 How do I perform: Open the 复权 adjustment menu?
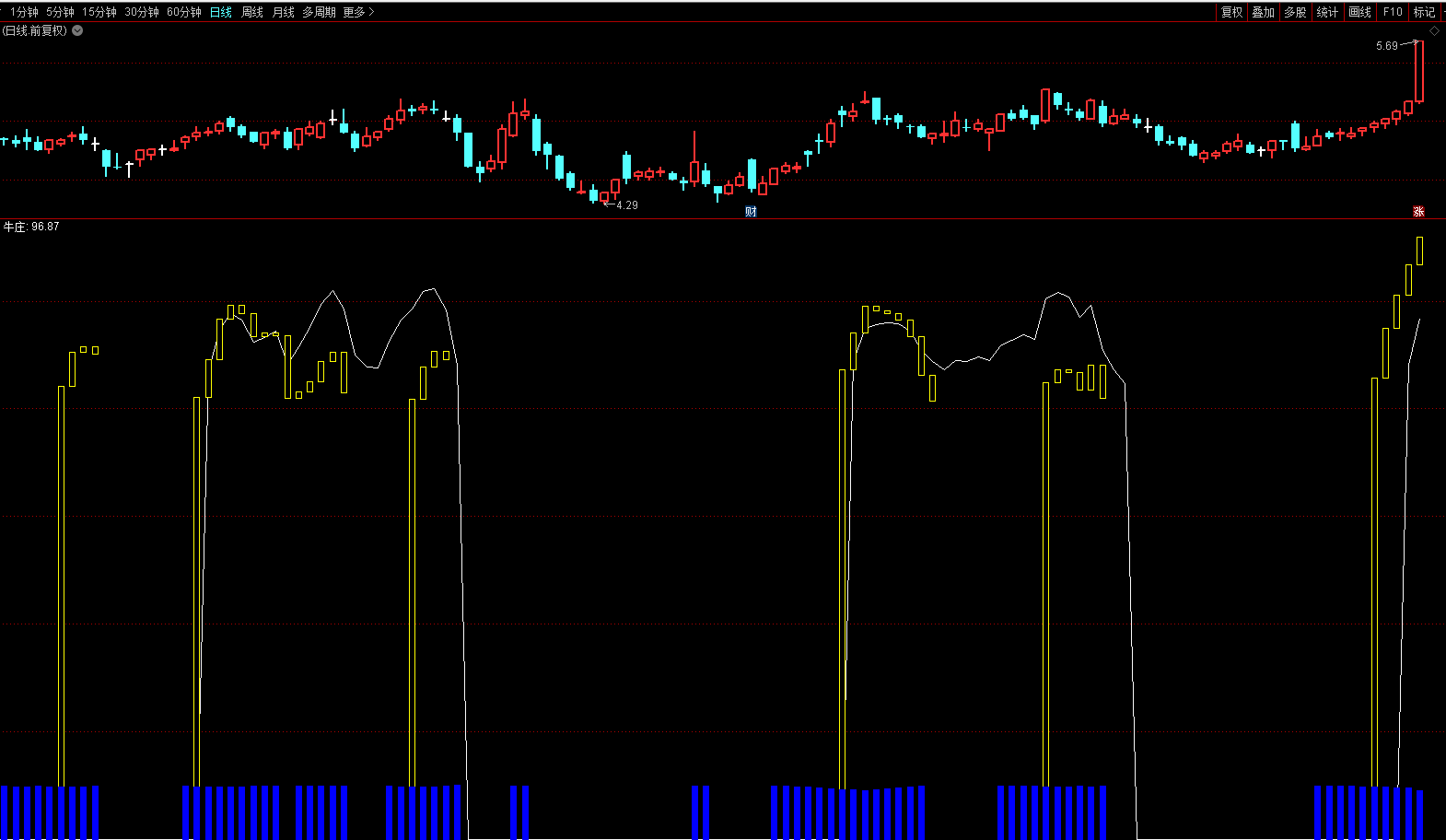click(x=1231, y=12)
